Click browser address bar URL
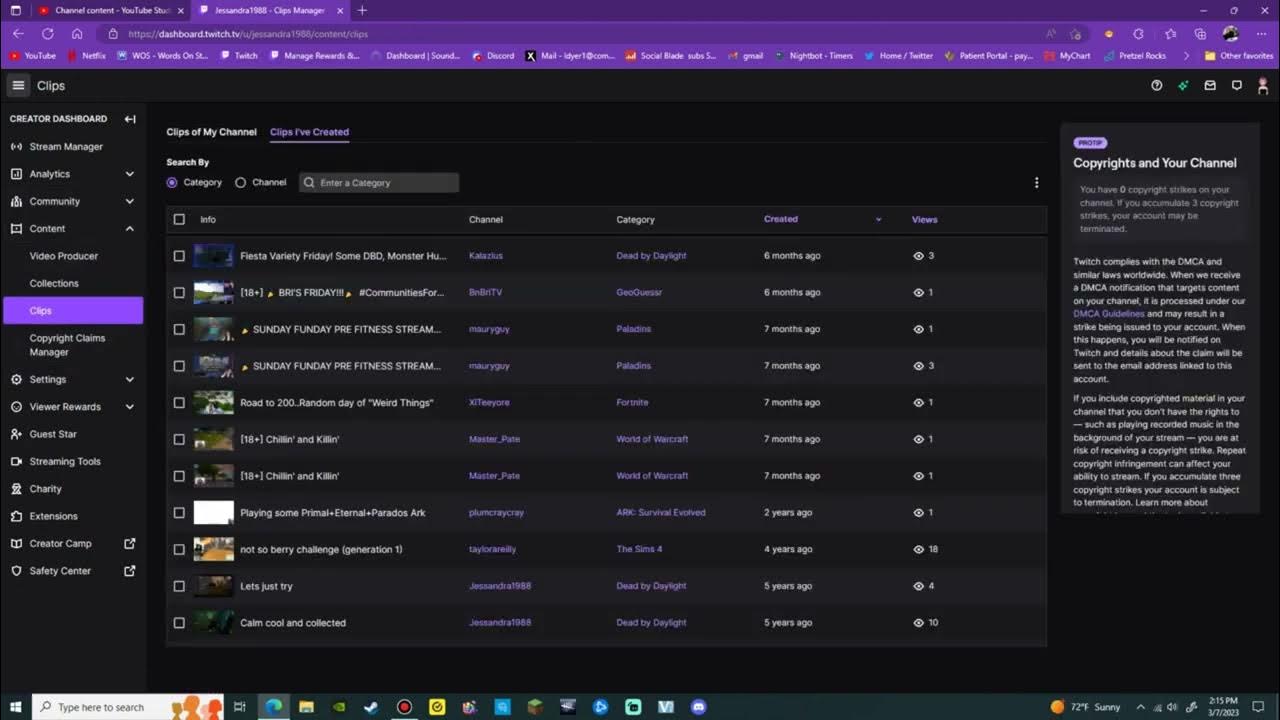1280x720 pixels. (248, 34)
